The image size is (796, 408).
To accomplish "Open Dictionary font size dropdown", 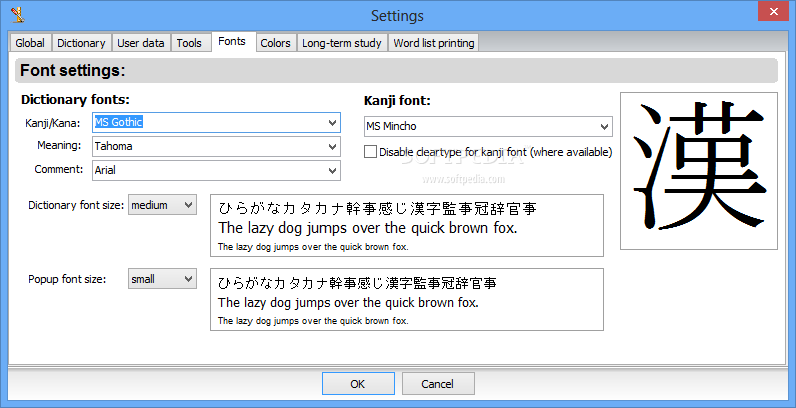I will (x=162, y=205).
